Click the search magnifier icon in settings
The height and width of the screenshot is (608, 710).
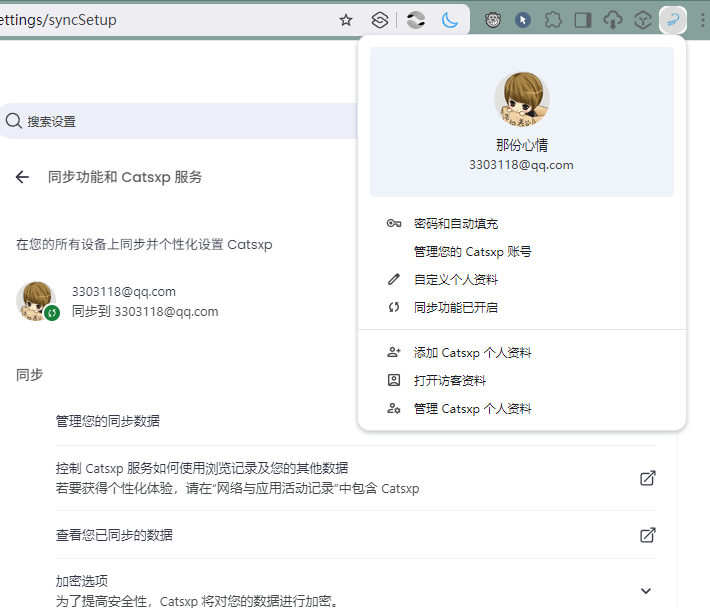[14, 121]
